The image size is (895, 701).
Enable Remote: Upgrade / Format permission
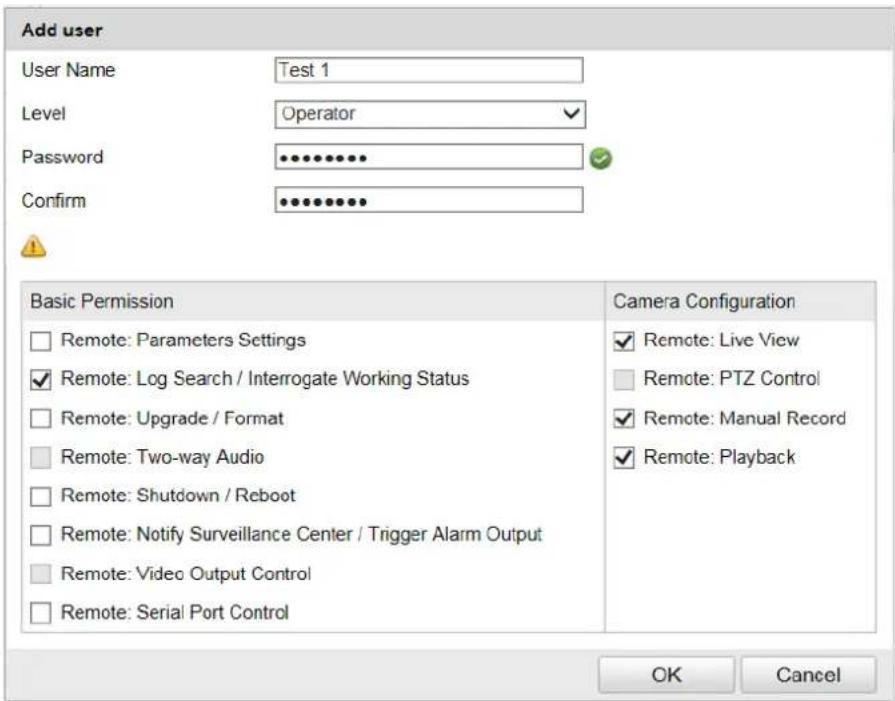coord(41,418)
